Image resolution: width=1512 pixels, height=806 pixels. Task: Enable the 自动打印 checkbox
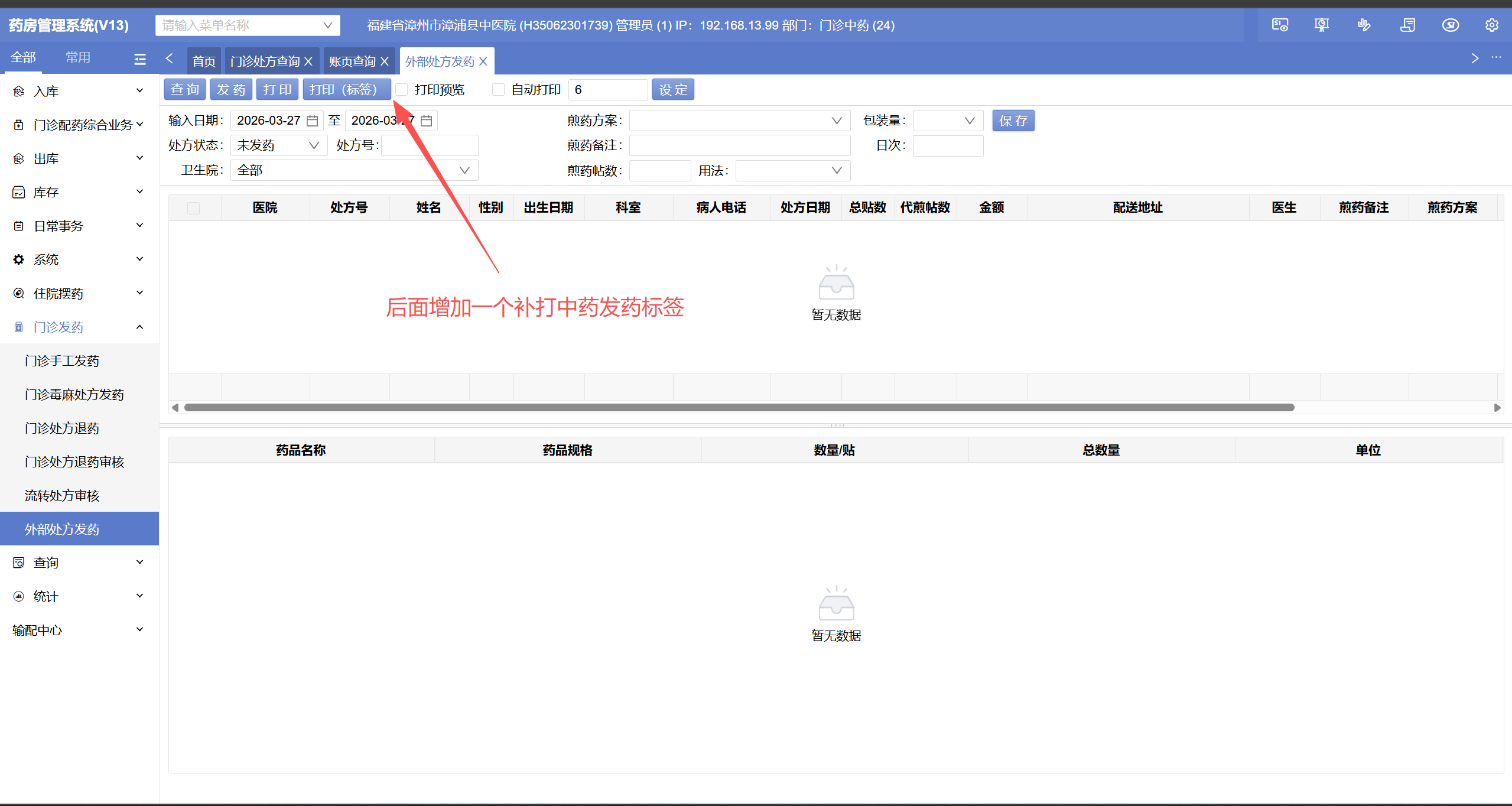tap(499, 90)
